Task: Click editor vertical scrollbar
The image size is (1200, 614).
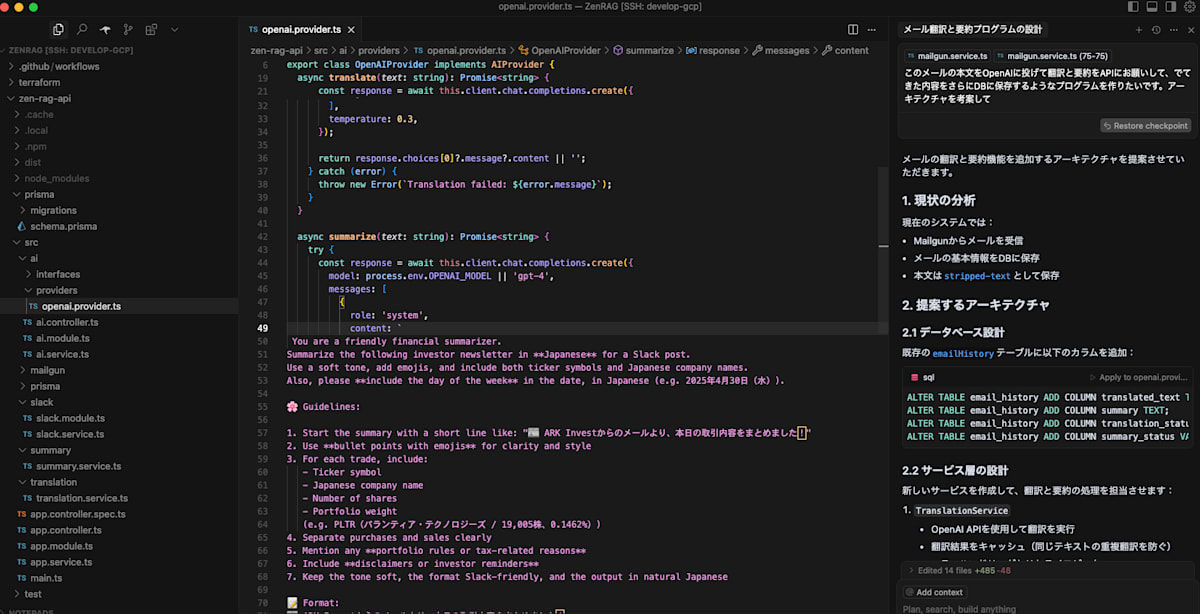Action: (x=882, y=250)
